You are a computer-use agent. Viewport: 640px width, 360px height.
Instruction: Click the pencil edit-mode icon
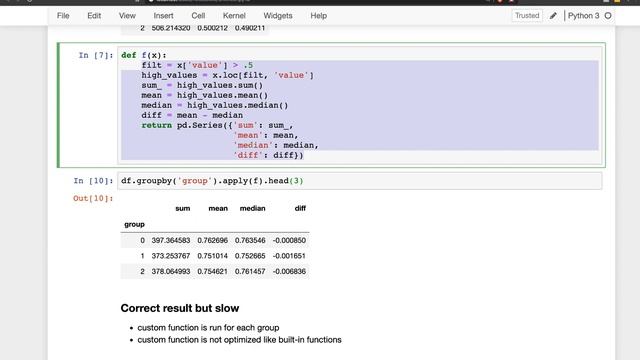coord(553,16)
